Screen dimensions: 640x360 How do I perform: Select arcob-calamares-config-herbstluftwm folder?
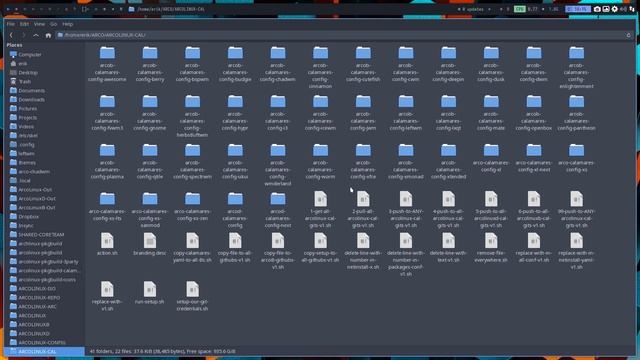[192, 116]
